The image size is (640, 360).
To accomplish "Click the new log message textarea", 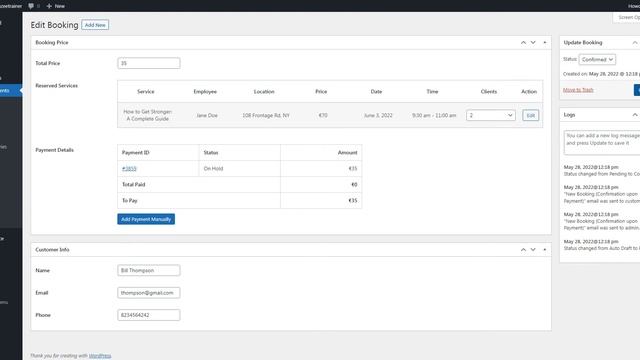I will coord(602,143).
